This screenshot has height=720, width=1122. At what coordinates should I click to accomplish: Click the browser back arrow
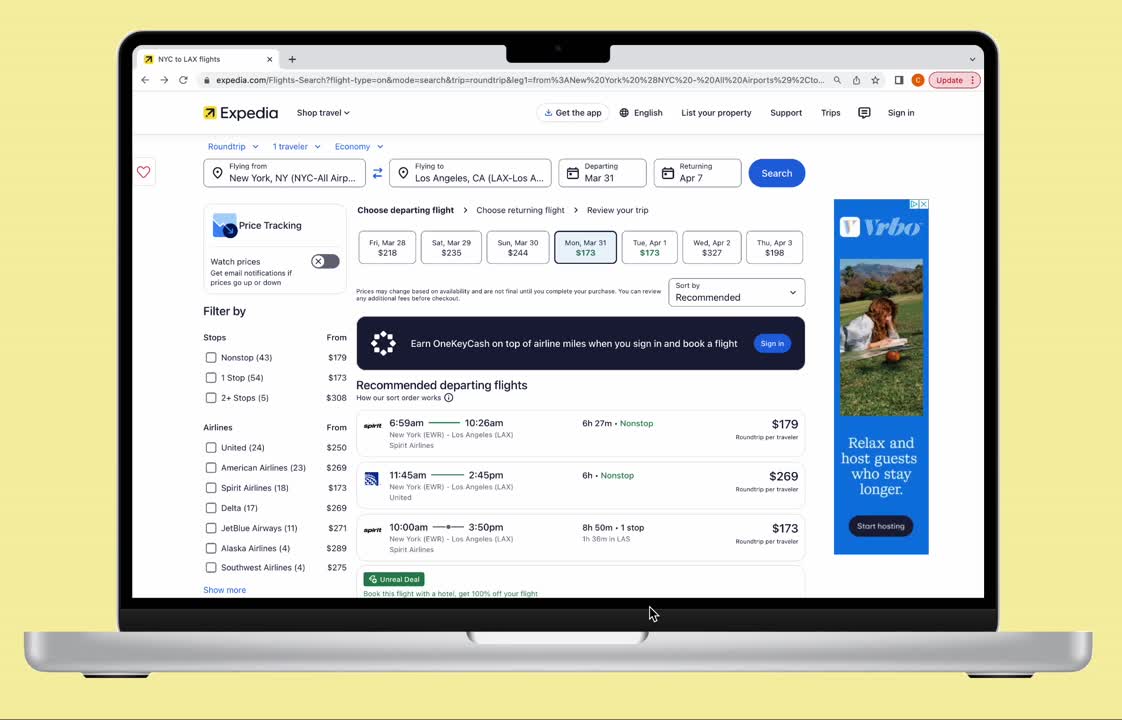[145, 80]
